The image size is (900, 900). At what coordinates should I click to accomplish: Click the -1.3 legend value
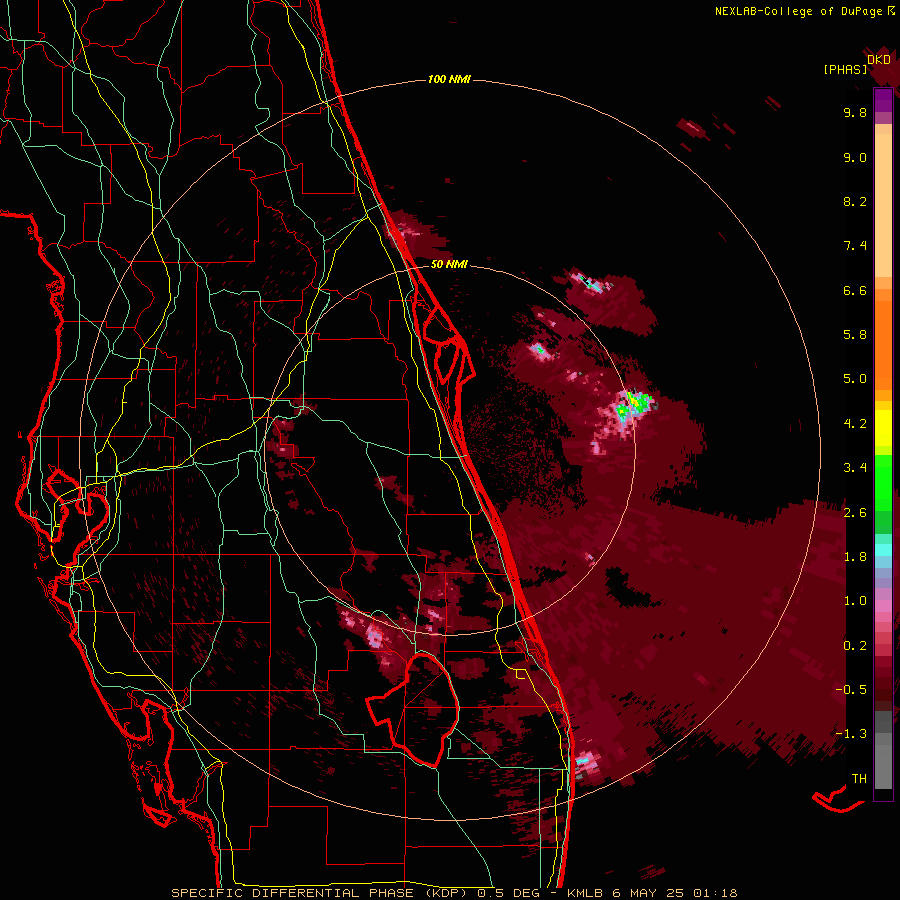[x=851, y=734]
